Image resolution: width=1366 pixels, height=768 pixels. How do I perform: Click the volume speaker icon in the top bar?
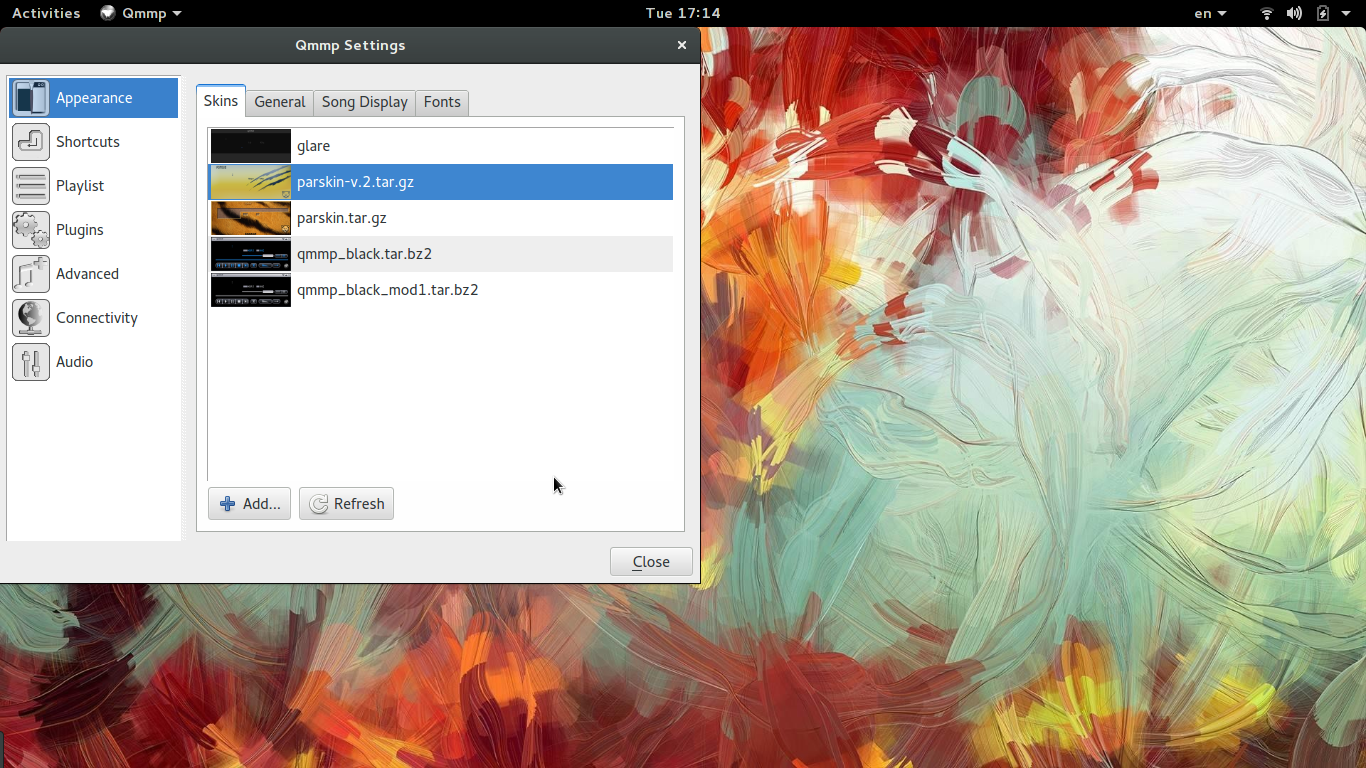[1294, 13]
